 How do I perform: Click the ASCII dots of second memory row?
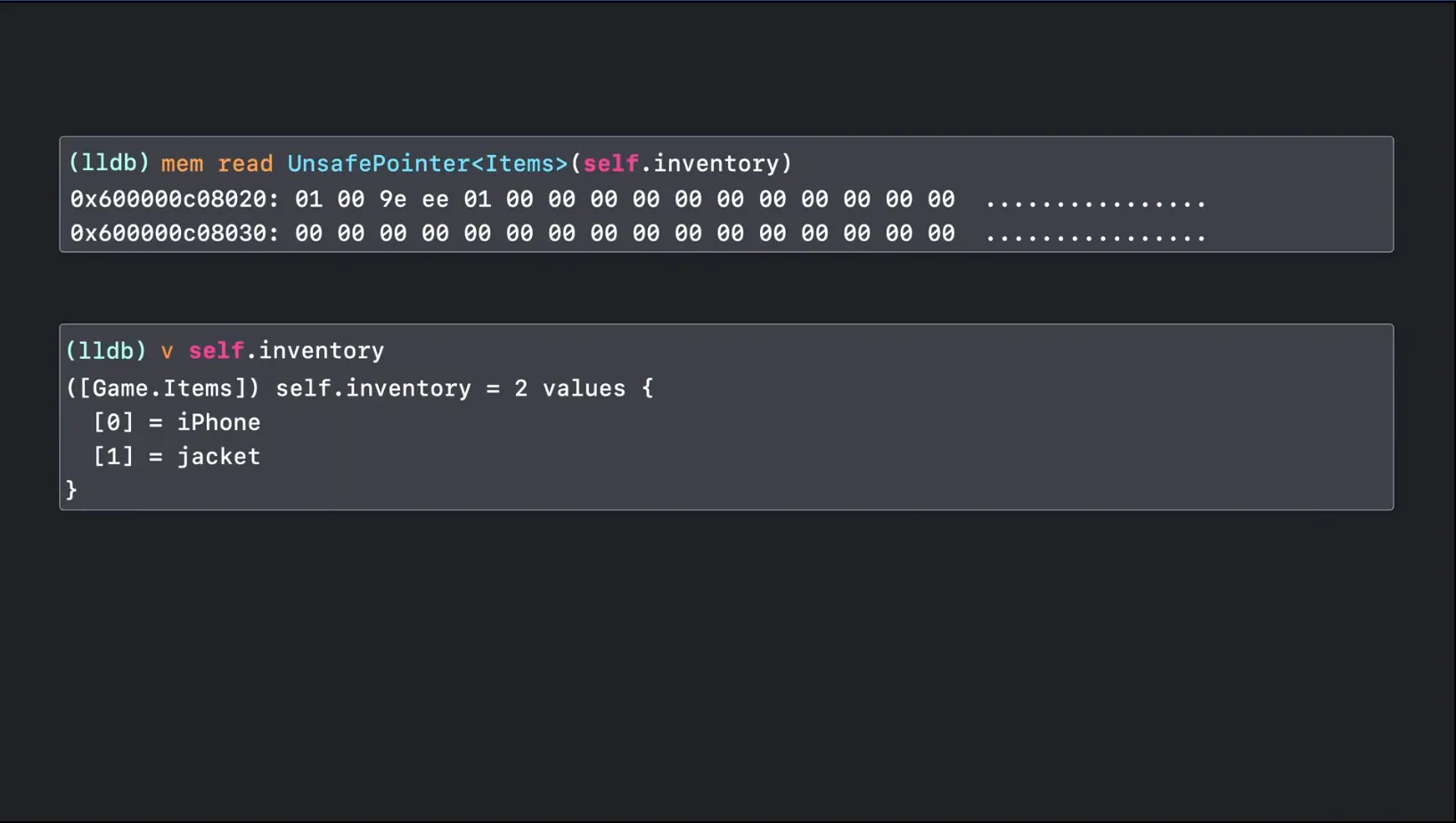tap(1095, 235)
